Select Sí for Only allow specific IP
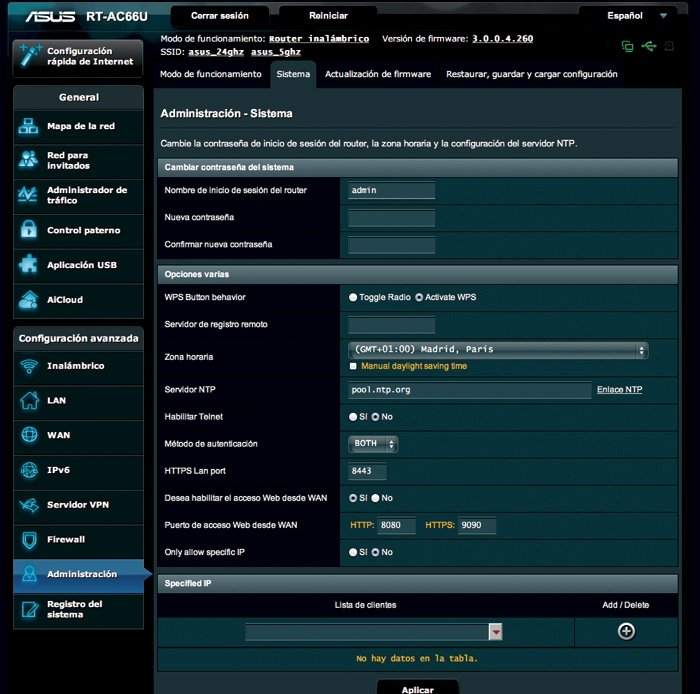This screenshot has height=694, width=700. pyautogui.click(x=353, y=553)
